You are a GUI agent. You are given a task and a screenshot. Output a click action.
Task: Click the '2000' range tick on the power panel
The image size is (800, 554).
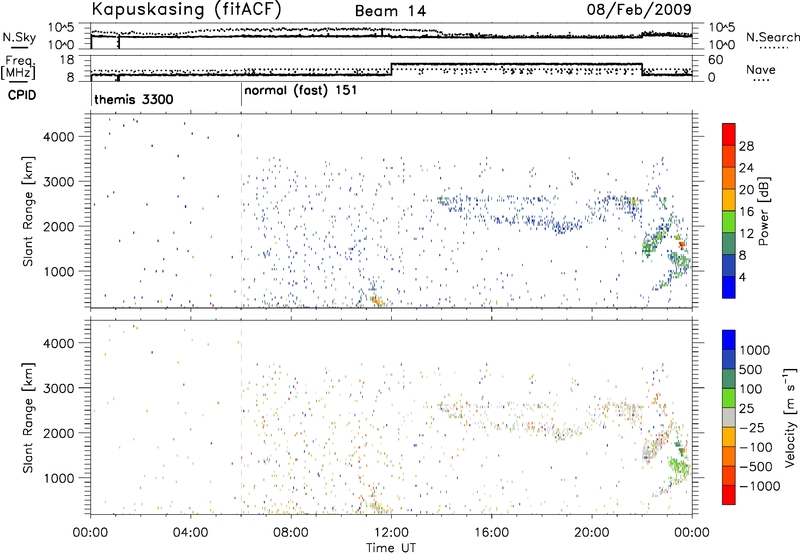[x=58, y=226]
